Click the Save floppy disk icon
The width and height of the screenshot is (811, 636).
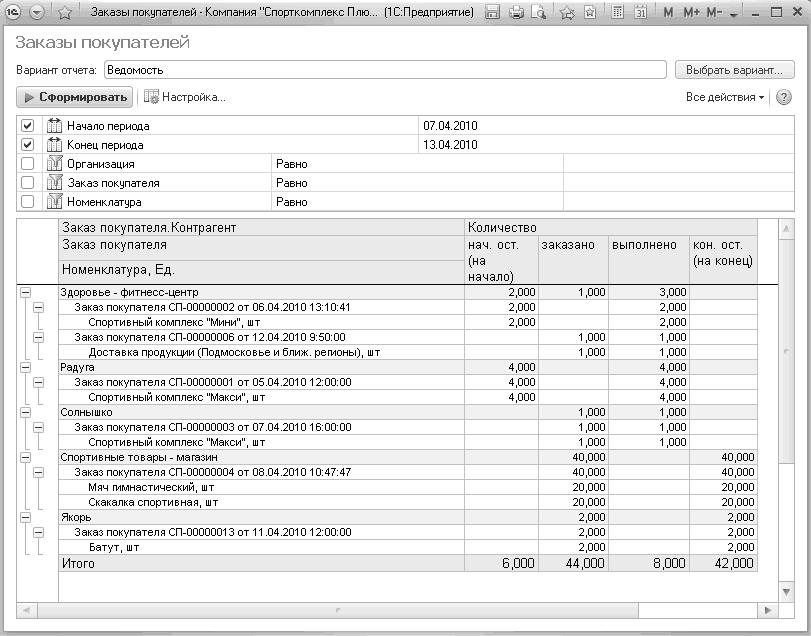point(493,12)
